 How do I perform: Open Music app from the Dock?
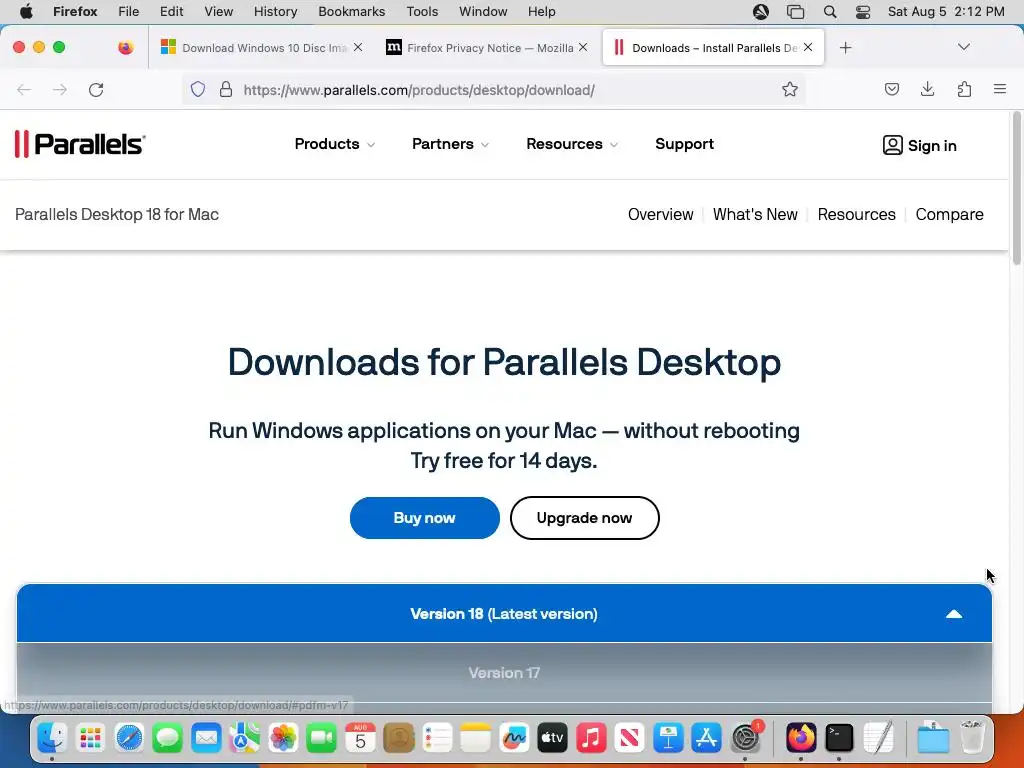click(590, 739)
